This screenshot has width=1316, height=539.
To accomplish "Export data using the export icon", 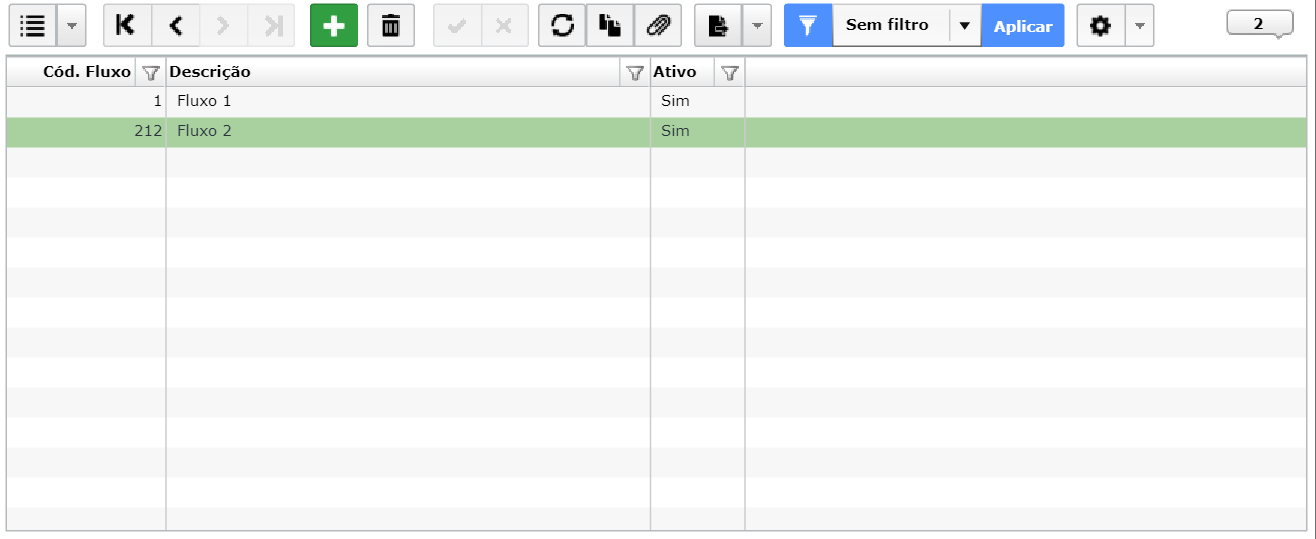I will point(718,26).
